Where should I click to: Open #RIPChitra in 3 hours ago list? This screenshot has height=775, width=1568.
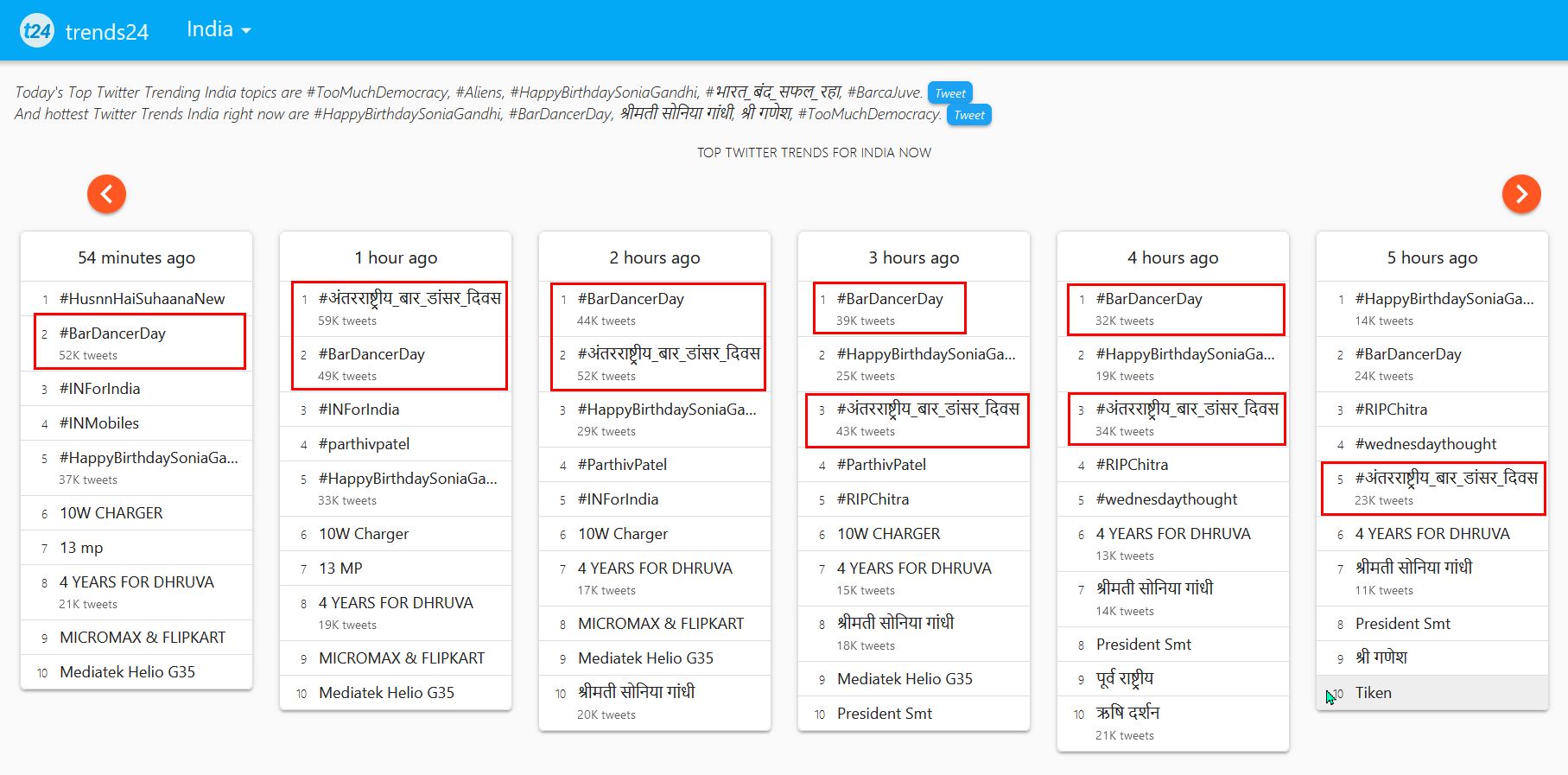click(873, 499)
